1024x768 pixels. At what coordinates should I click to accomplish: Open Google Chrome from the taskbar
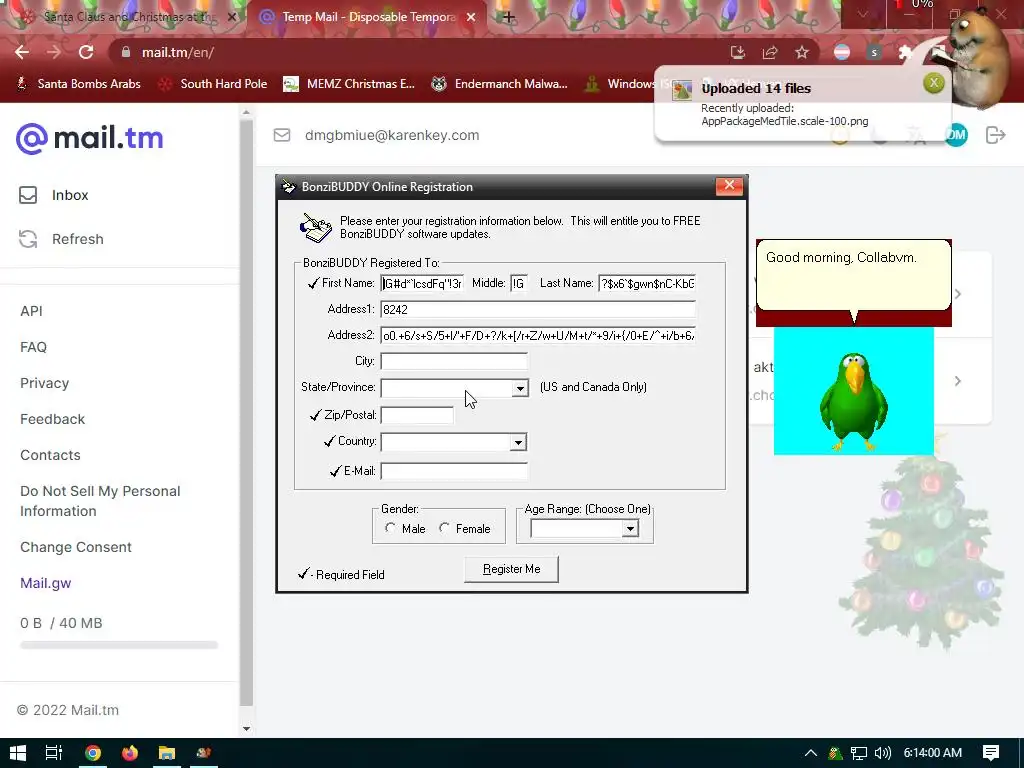pyautogui.click(x=93, y=753)
